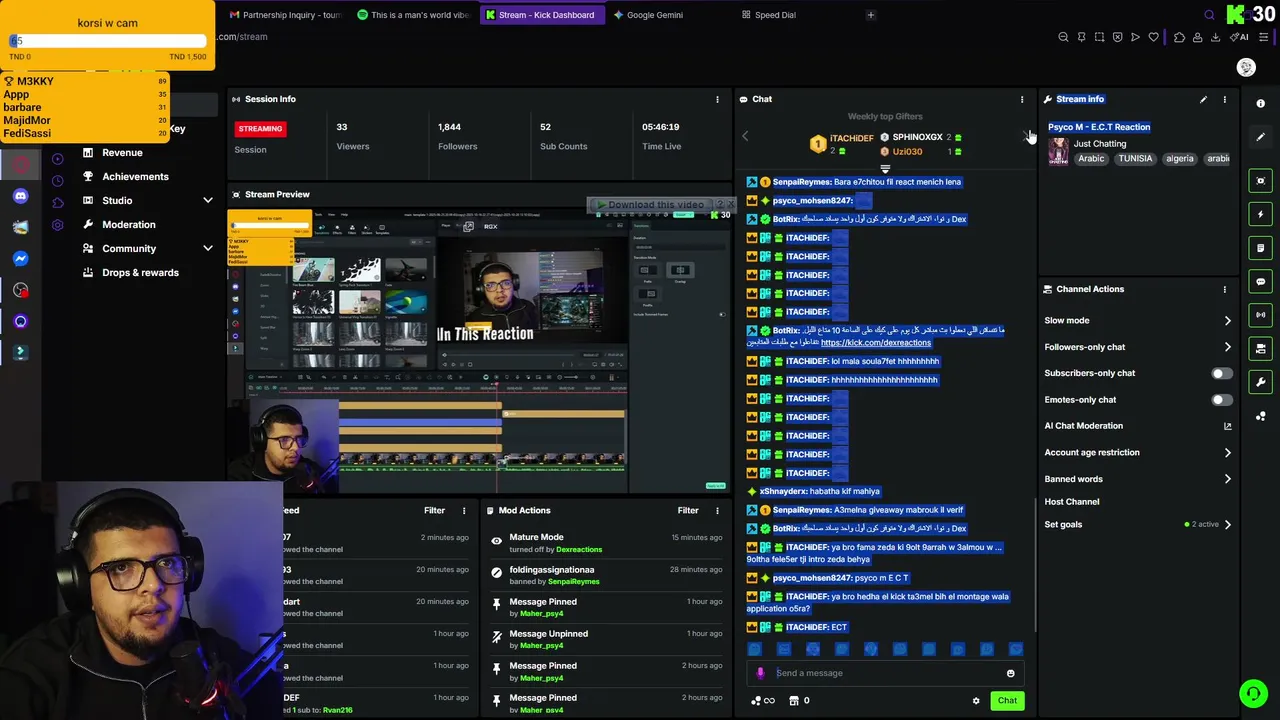Toggle Emotes-only chat switch
The image size is (1280, 720).
[1222, 400]
